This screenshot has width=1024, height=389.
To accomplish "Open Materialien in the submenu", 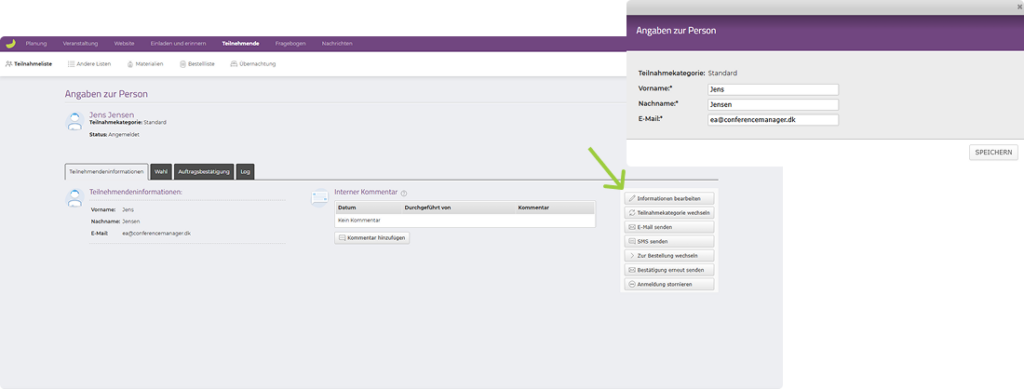I will [145, 64].
